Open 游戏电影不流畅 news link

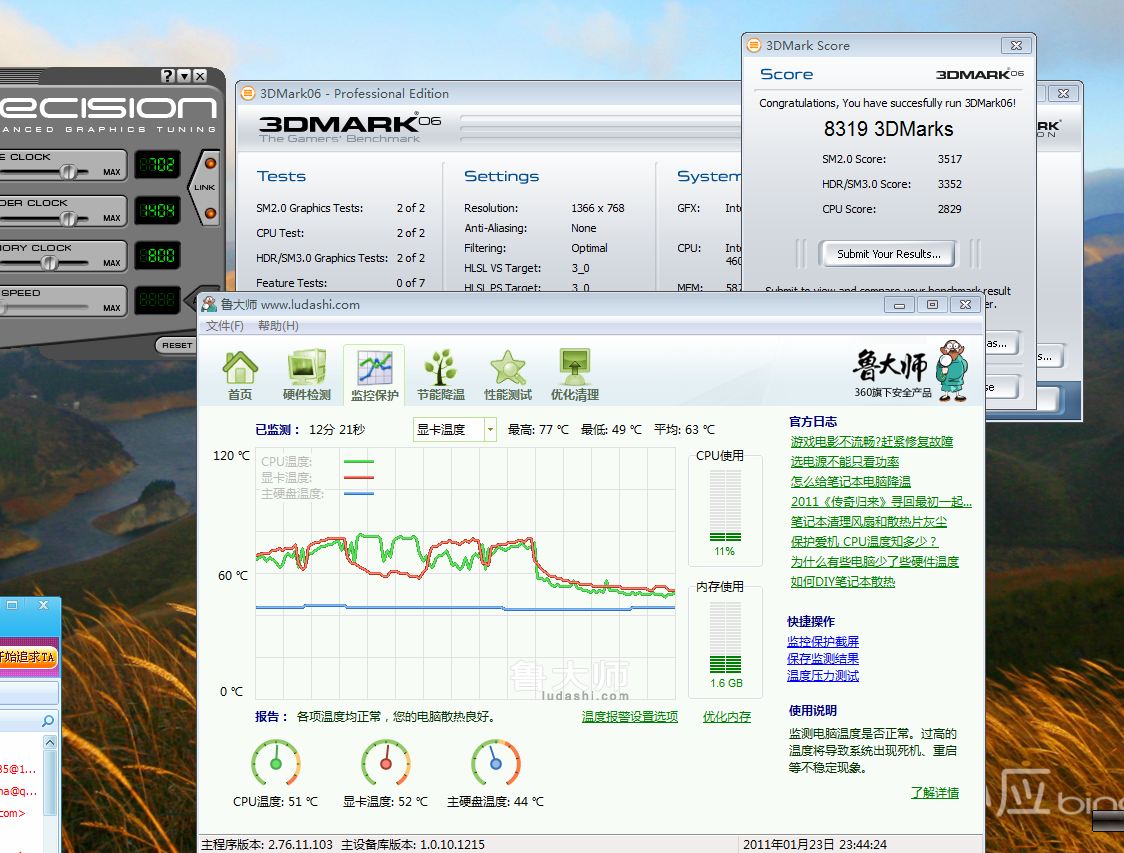872,442
